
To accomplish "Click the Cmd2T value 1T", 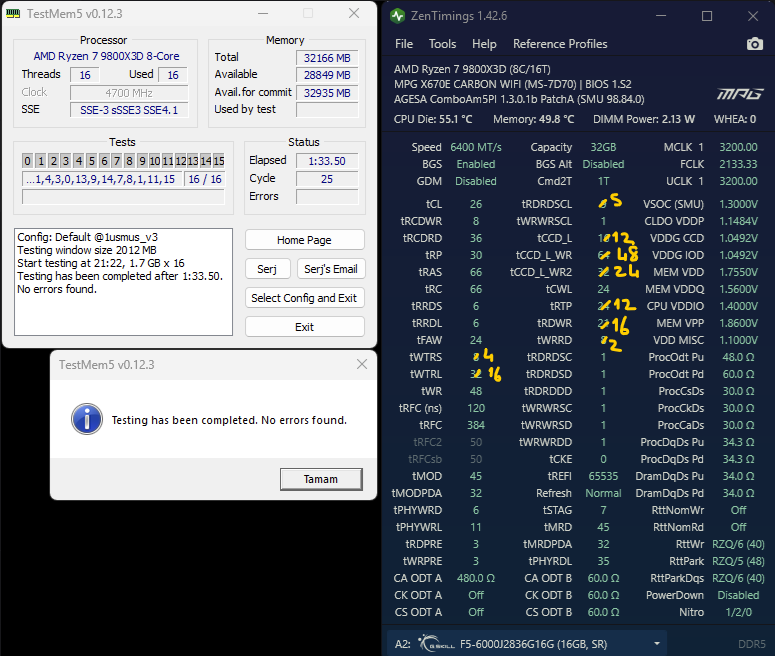I will 603,181.
